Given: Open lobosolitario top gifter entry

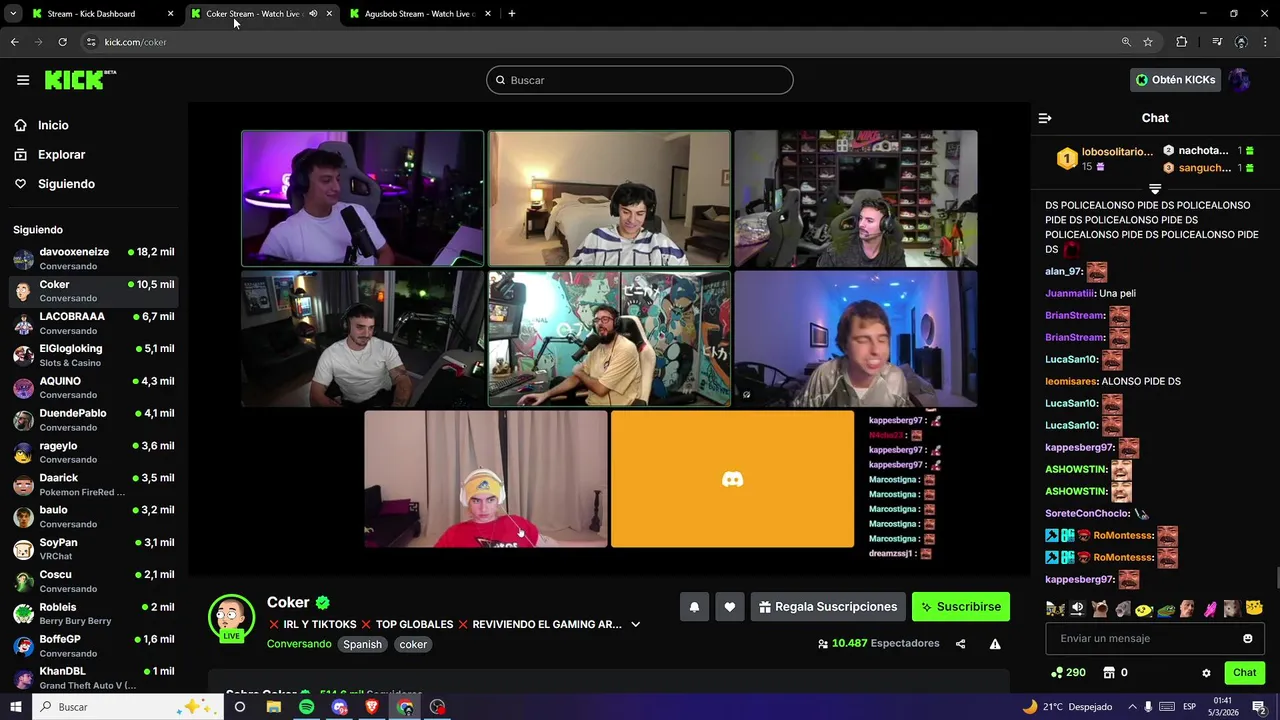Looking at the screenshot, I should (x=1105, y=159).
